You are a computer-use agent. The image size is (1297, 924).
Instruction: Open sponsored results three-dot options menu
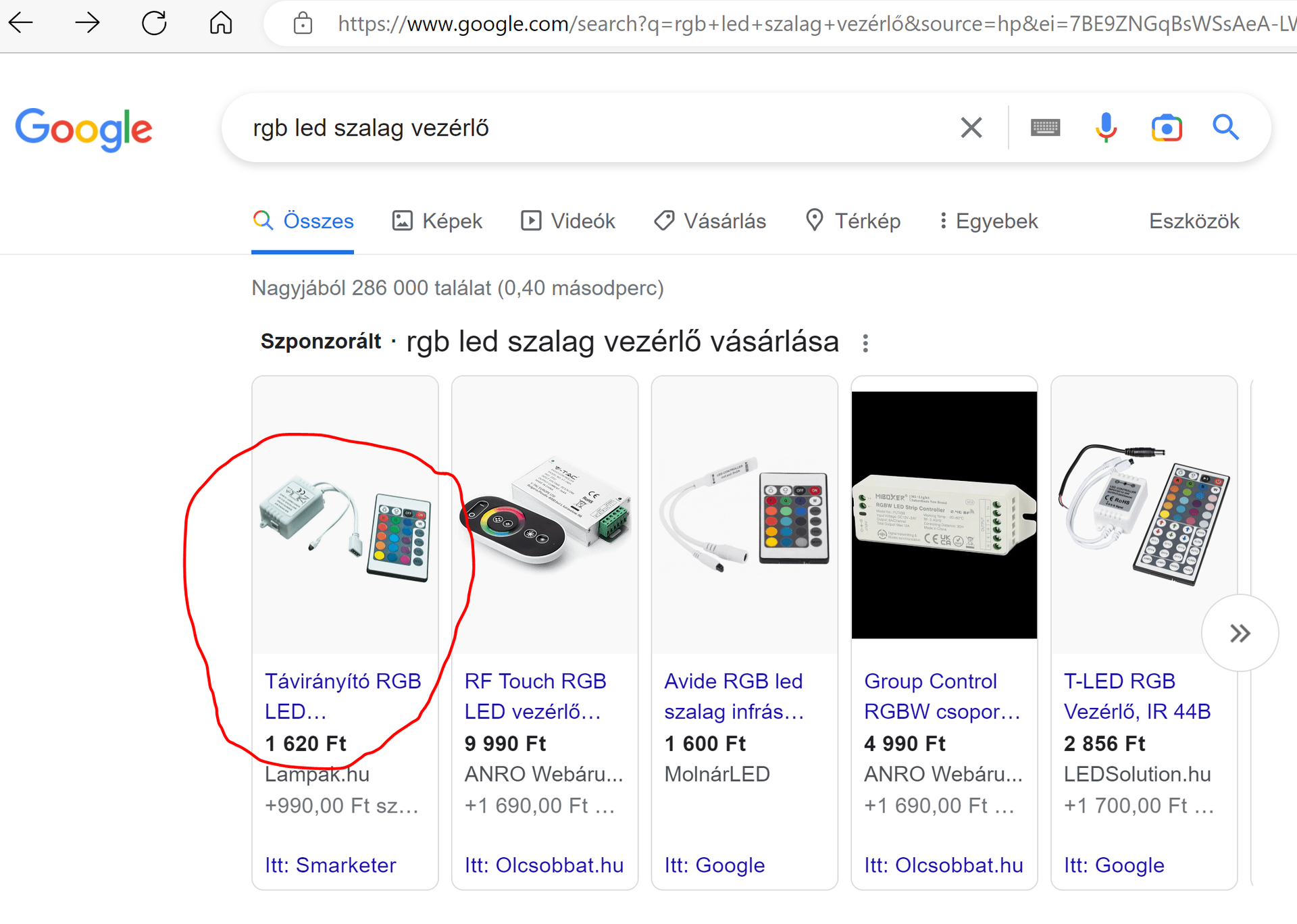click(x=865, y=343)
